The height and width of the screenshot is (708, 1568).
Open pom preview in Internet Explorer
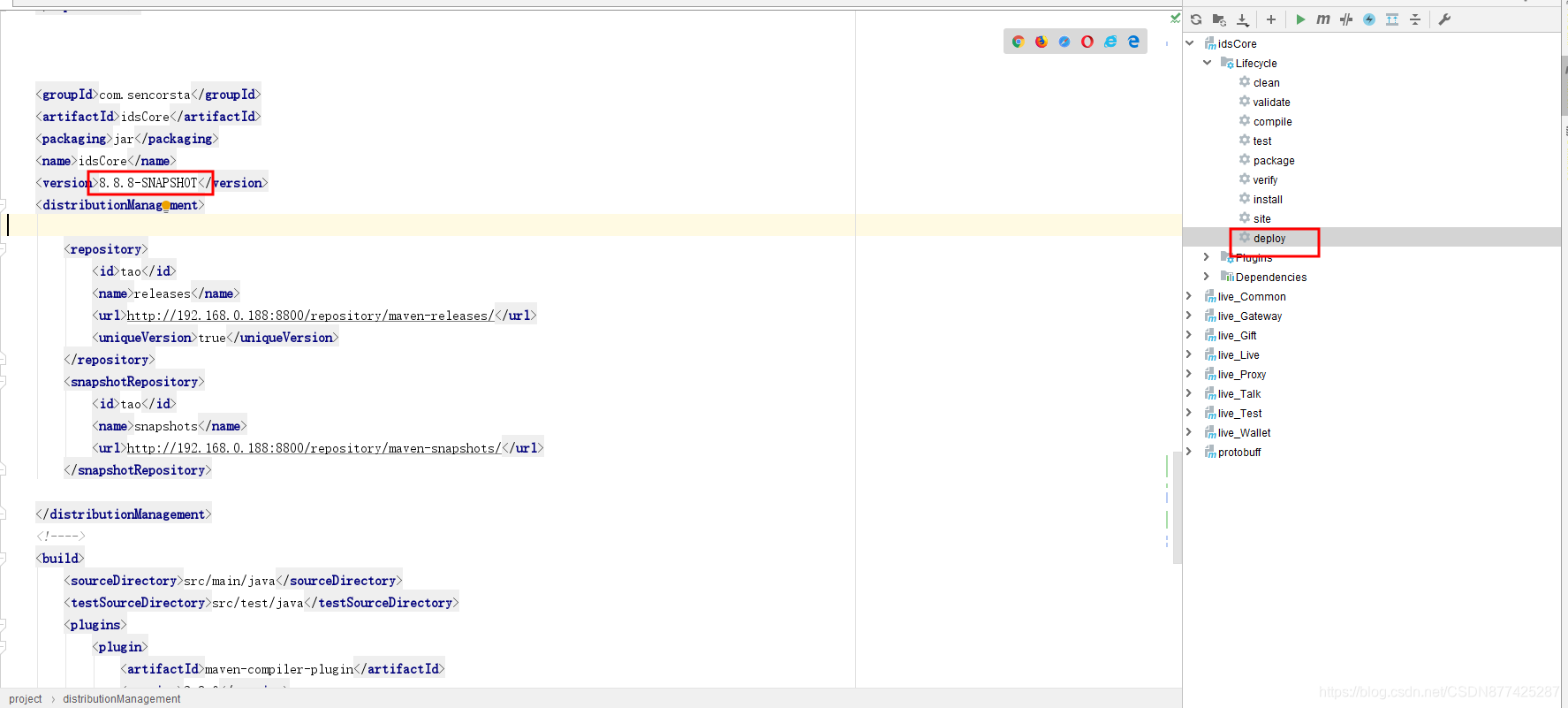pos(1110,42)
